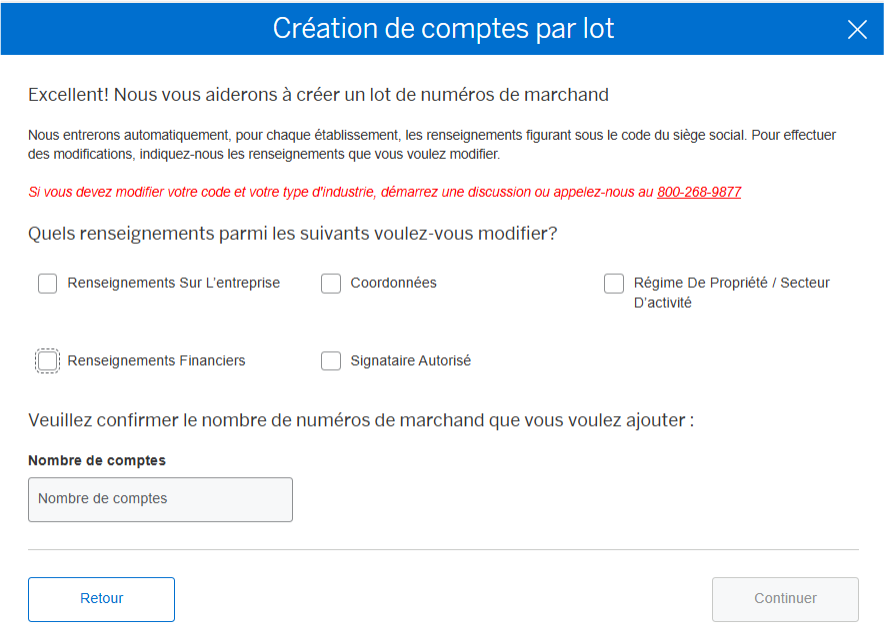
Task: Select the Signataire Autorisé checkbox
Action: [x=331, y=361]
